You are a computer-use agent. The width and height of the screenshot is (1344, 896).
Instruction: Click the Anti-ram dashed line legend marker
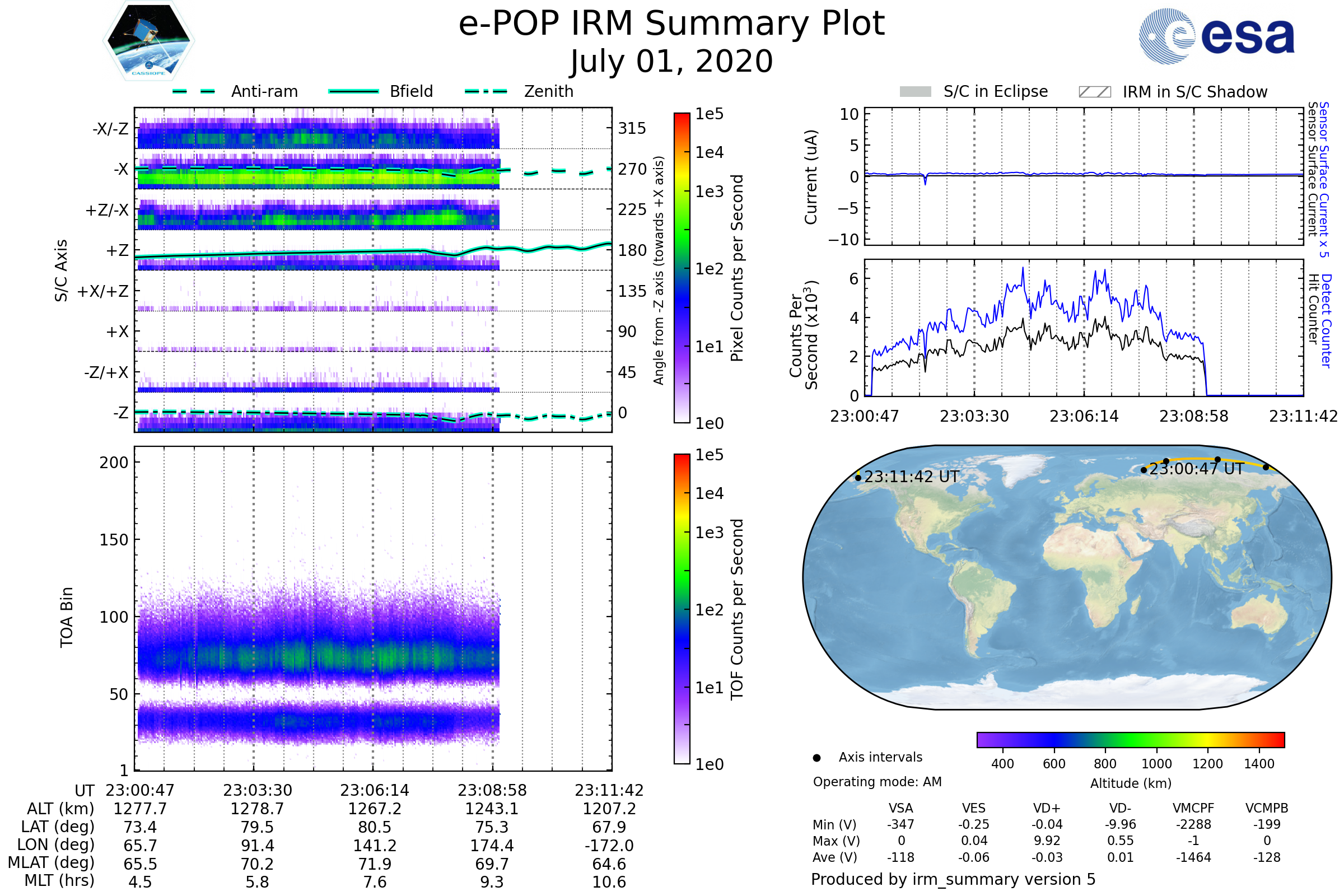point(194,91)
